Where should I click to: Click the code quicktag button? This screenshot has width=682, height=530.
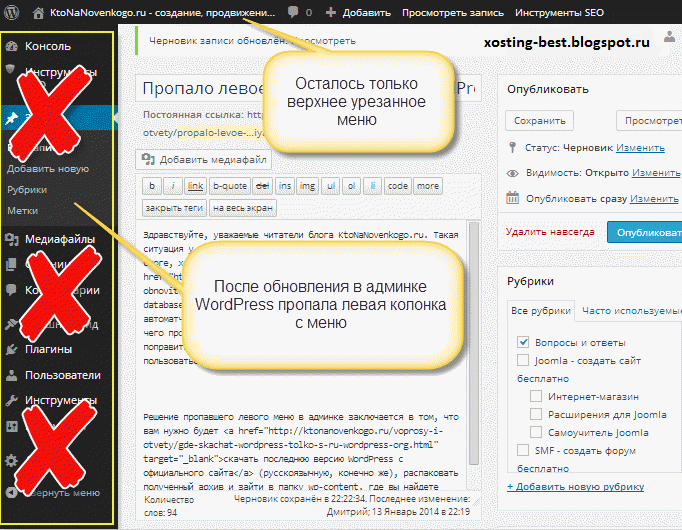398,186
